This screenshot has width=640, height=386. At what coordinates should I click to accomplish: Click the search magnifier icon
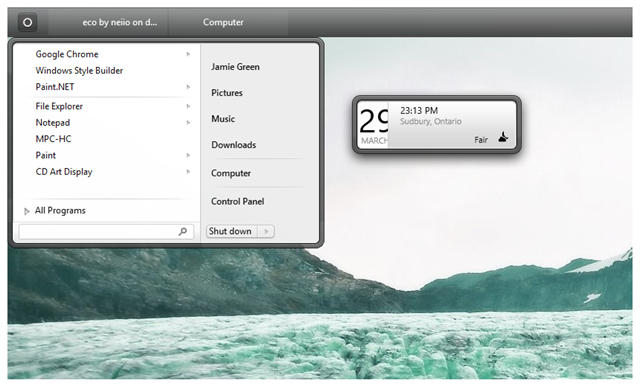pos(183,231)
